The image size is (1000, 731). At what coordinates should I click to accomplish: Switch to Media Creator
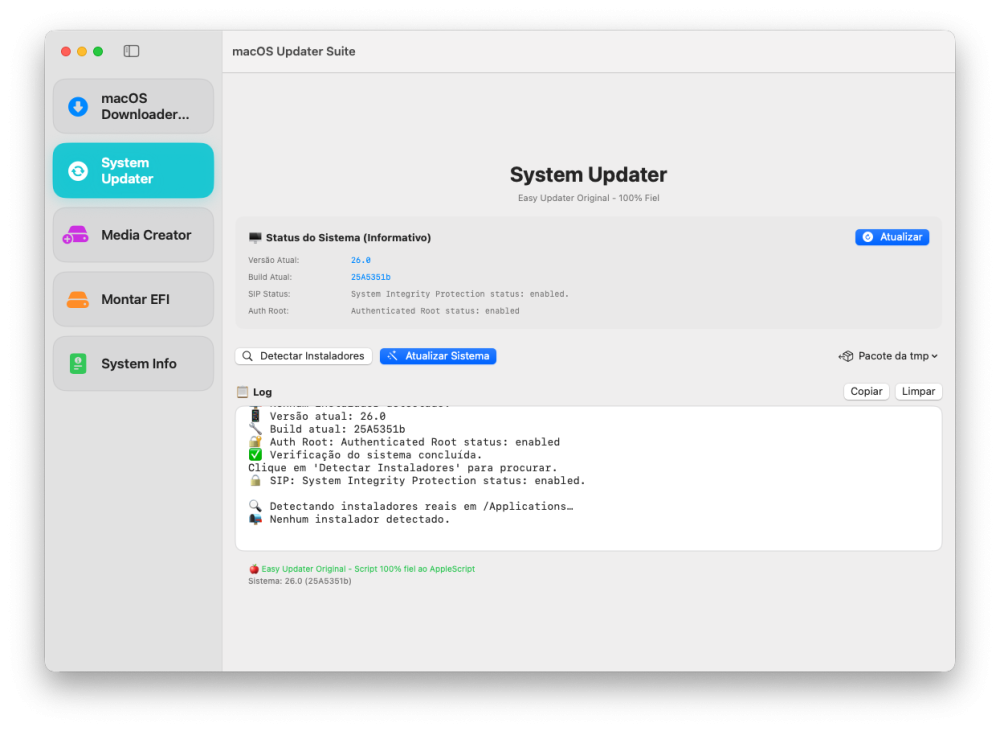coord(133,235)
